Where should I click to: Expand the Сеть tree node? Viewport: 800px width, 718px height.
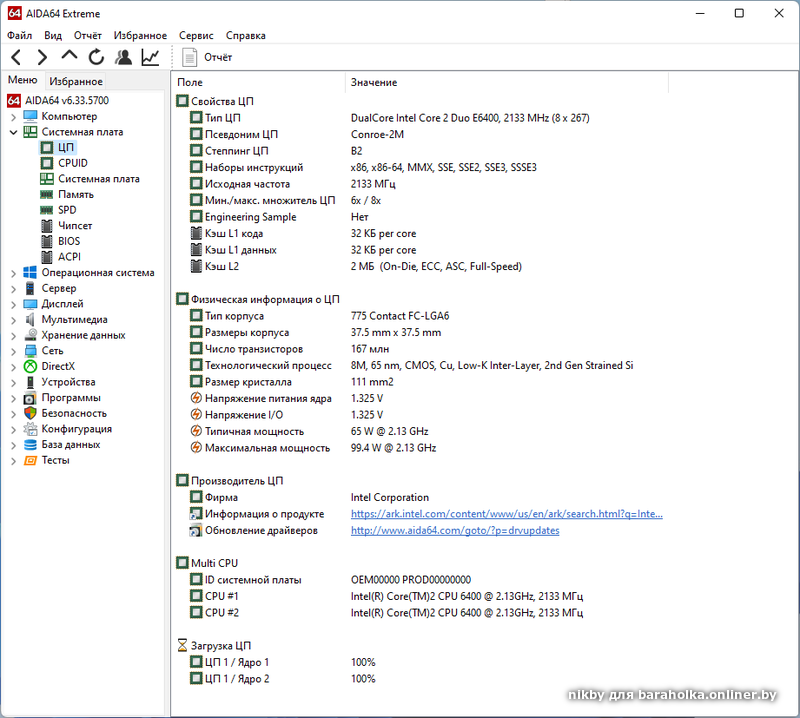13,352
